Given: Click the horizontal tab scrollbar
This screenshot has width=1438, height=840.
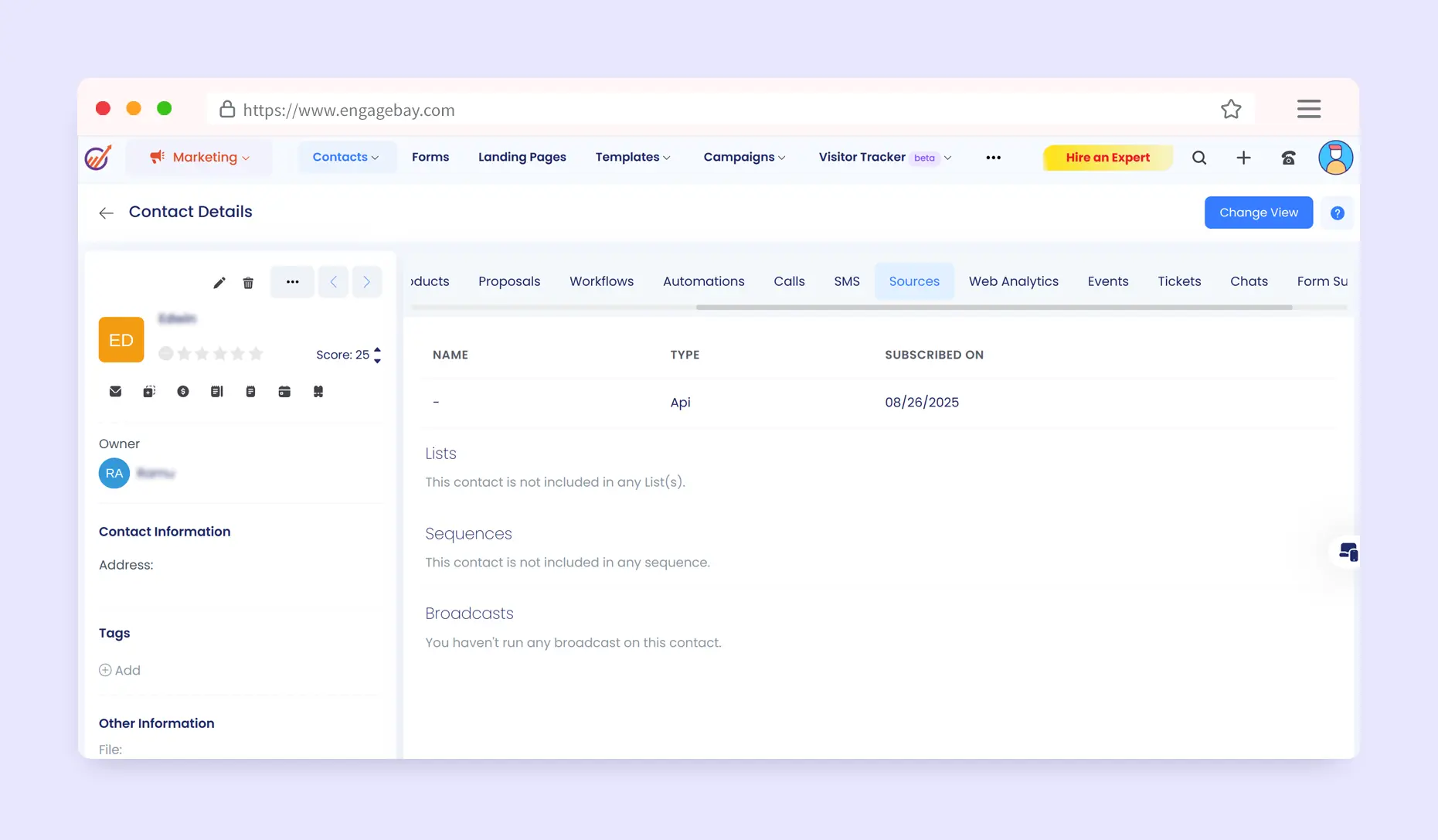Looking at the screenshot, I should [x=993, y=308].
